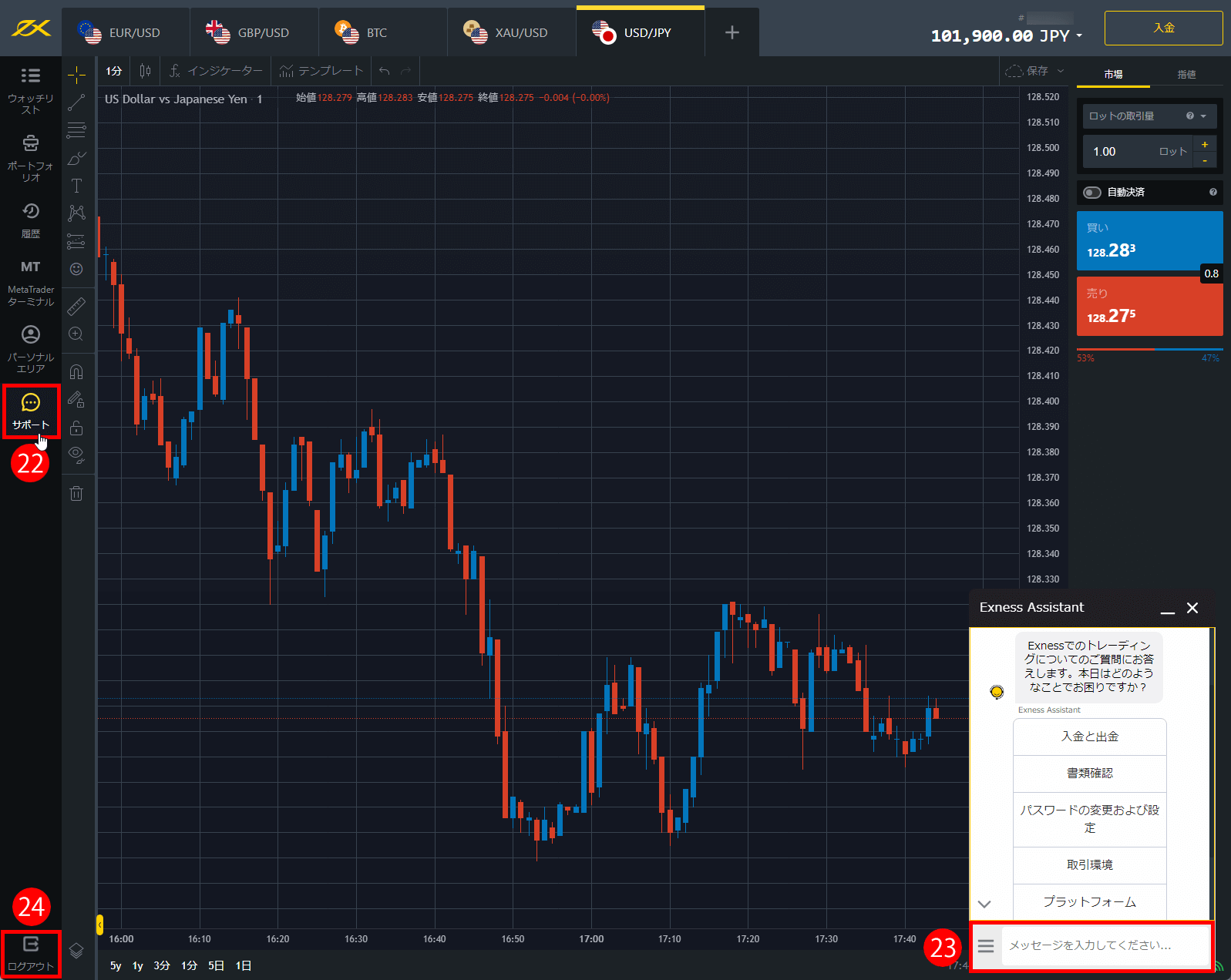Open the ロットの取引量 volume type dropdown

pos(1149,116)
